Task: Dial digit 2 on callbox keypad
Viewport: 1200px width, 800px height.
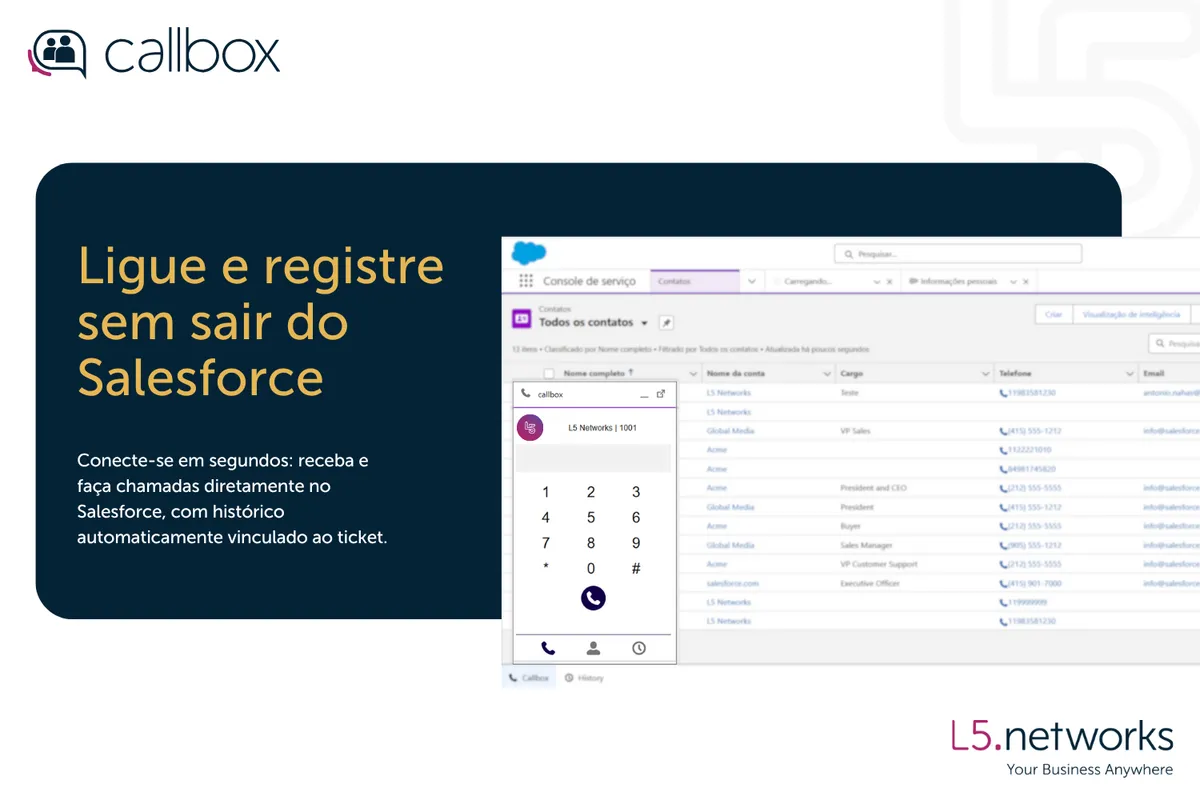Action: click(591, 492)
